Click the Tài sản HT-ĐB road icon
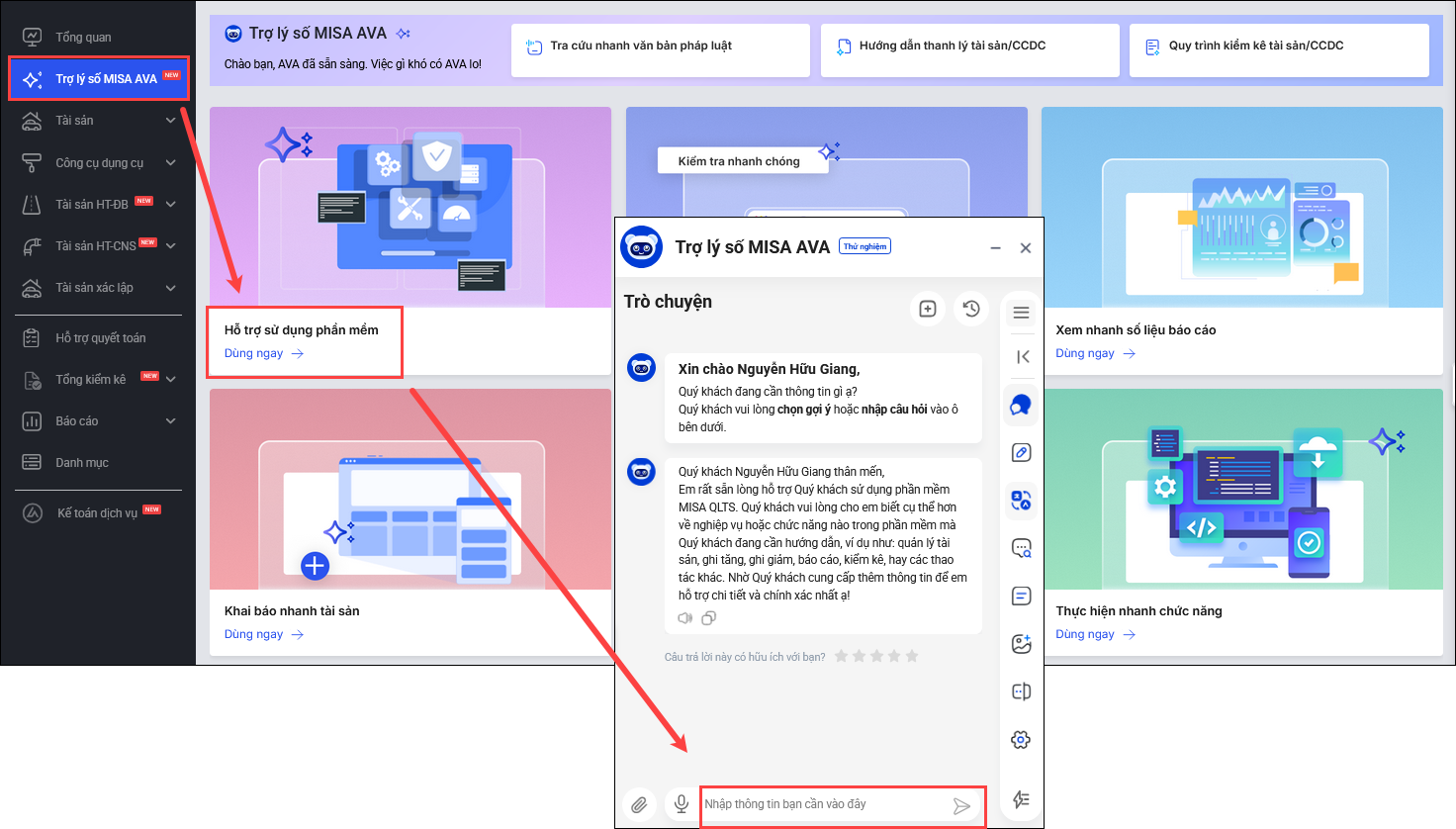The height and width of the screenshot is (829, 1456). pos(32,204)
